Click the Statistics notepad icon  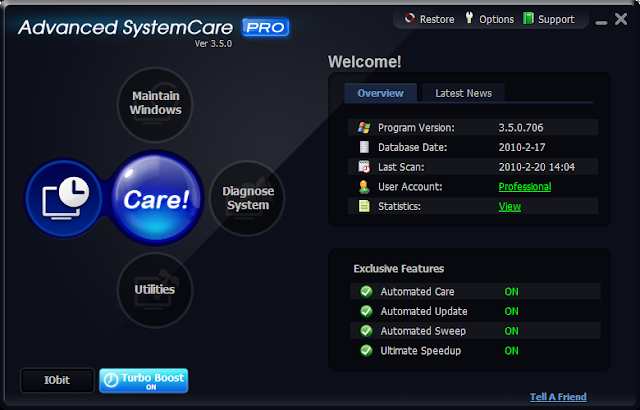click(x=364, y=206)
